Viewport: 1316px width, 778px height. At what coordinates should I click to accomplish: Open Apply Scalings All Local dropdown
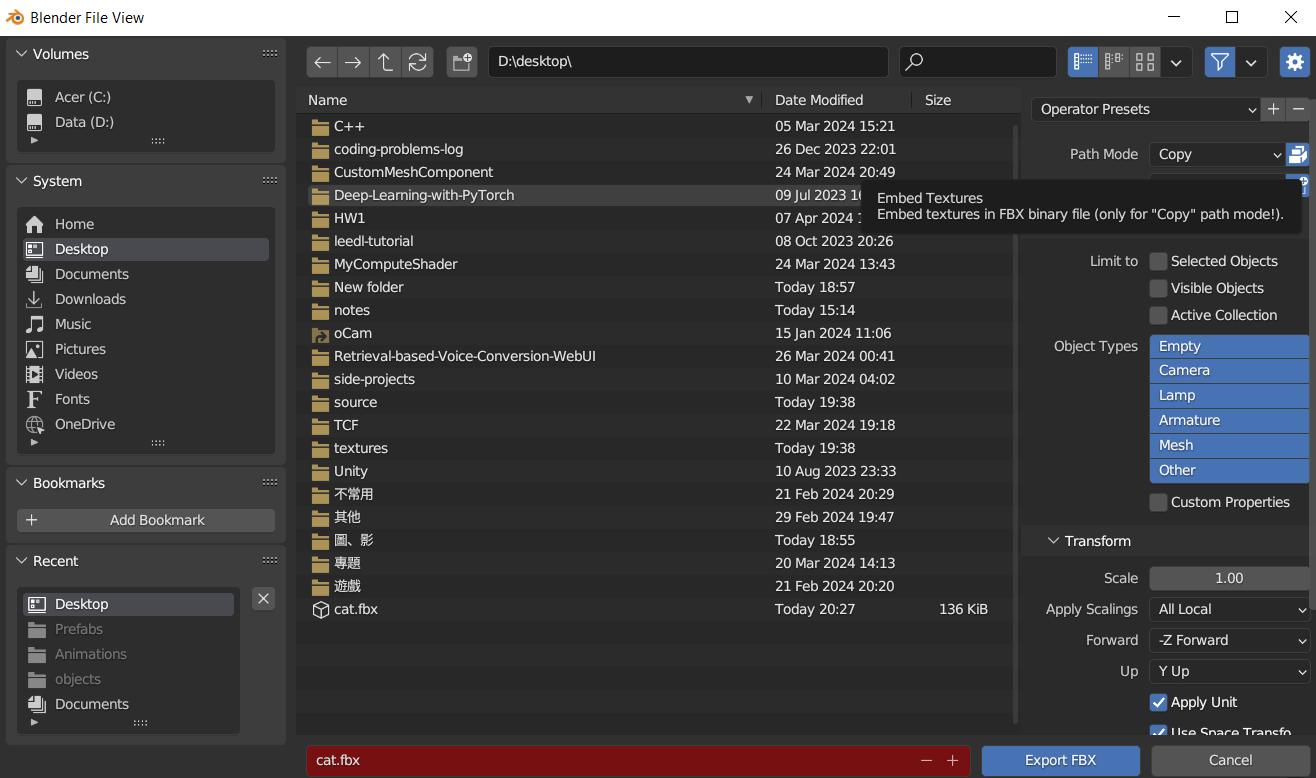point(1229,609)
